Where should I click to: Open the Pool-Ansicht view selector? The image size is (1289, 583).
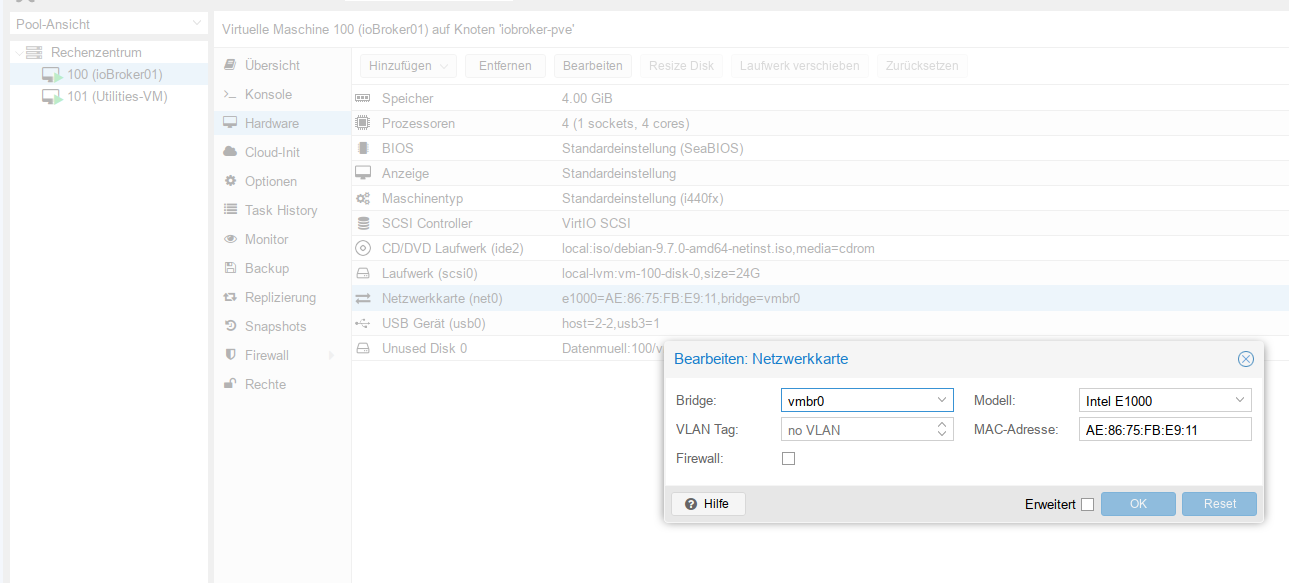(x=108, y=24)
